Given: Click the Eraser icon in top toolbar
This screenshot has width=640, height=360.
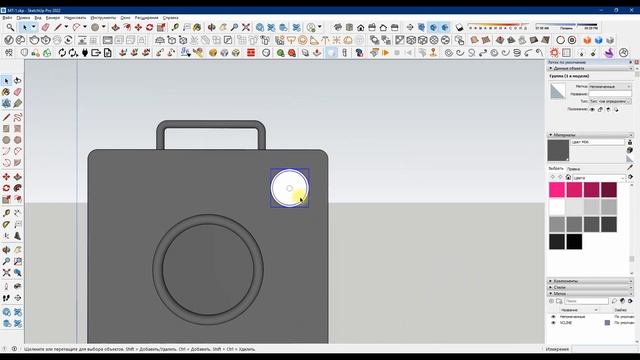Looking at the screenshot, I should 46,27.
